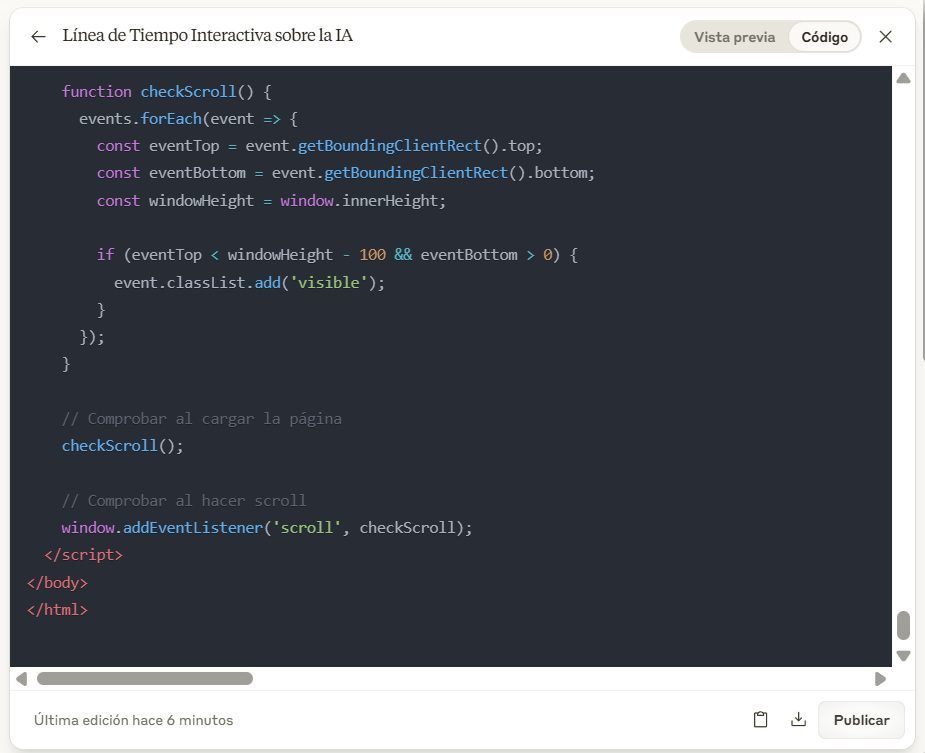Click the vertical scrollbar up arrow
This screenshot has height=753, width=925.
pyautogui.click(x=903, y=78)
